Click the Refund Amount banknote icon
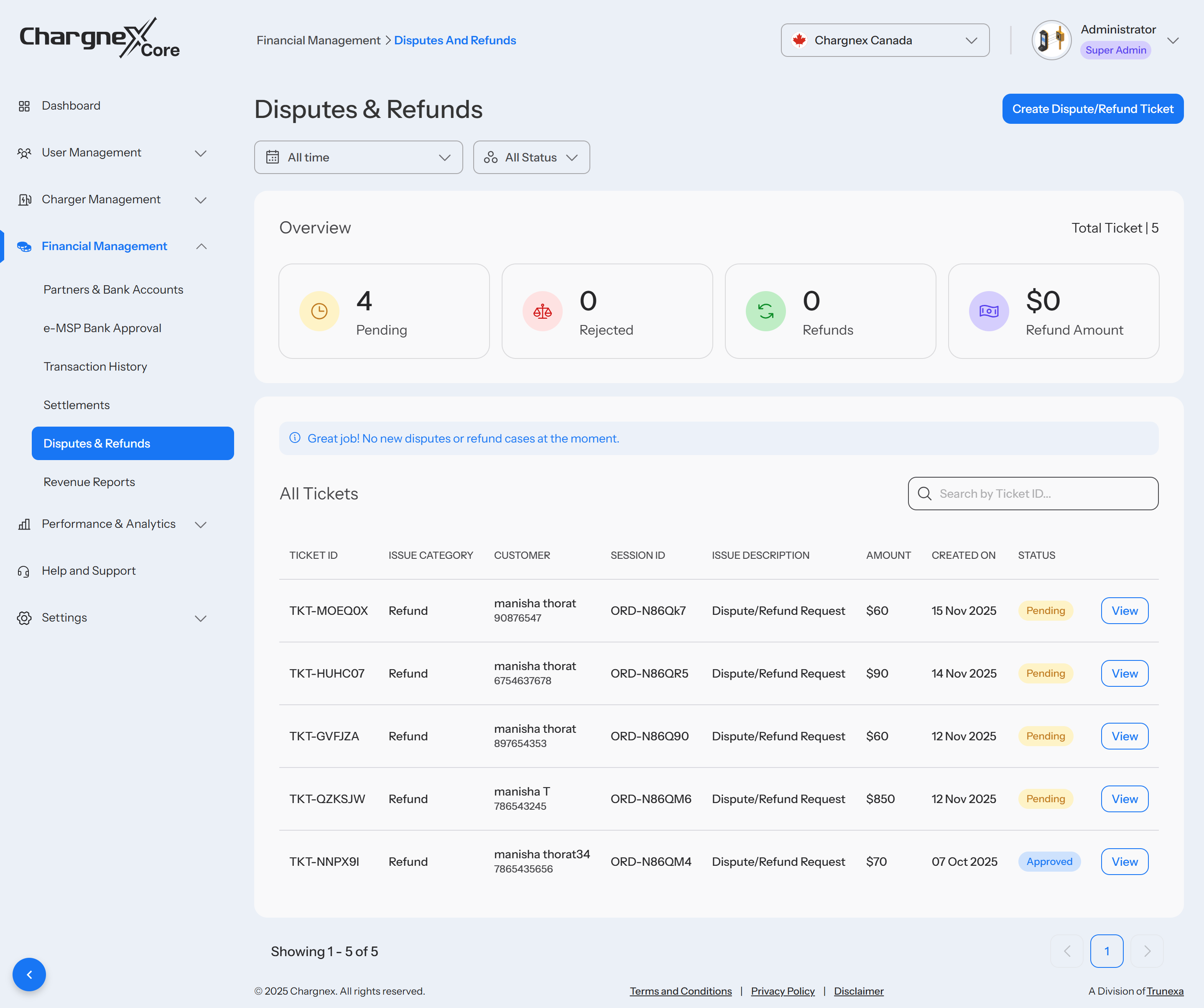The width and height of the screenshot is (1204, 1008). click(988, 311)
